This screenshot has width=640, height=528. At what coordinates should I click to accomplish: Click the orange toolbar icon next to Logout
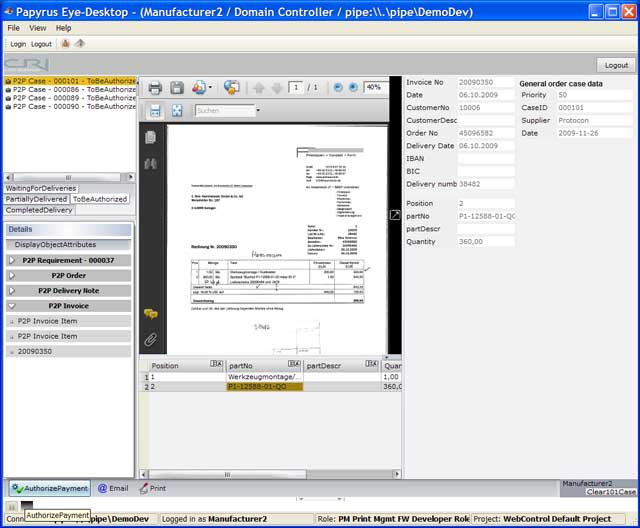pyautogui.click(x=65, y=43)
